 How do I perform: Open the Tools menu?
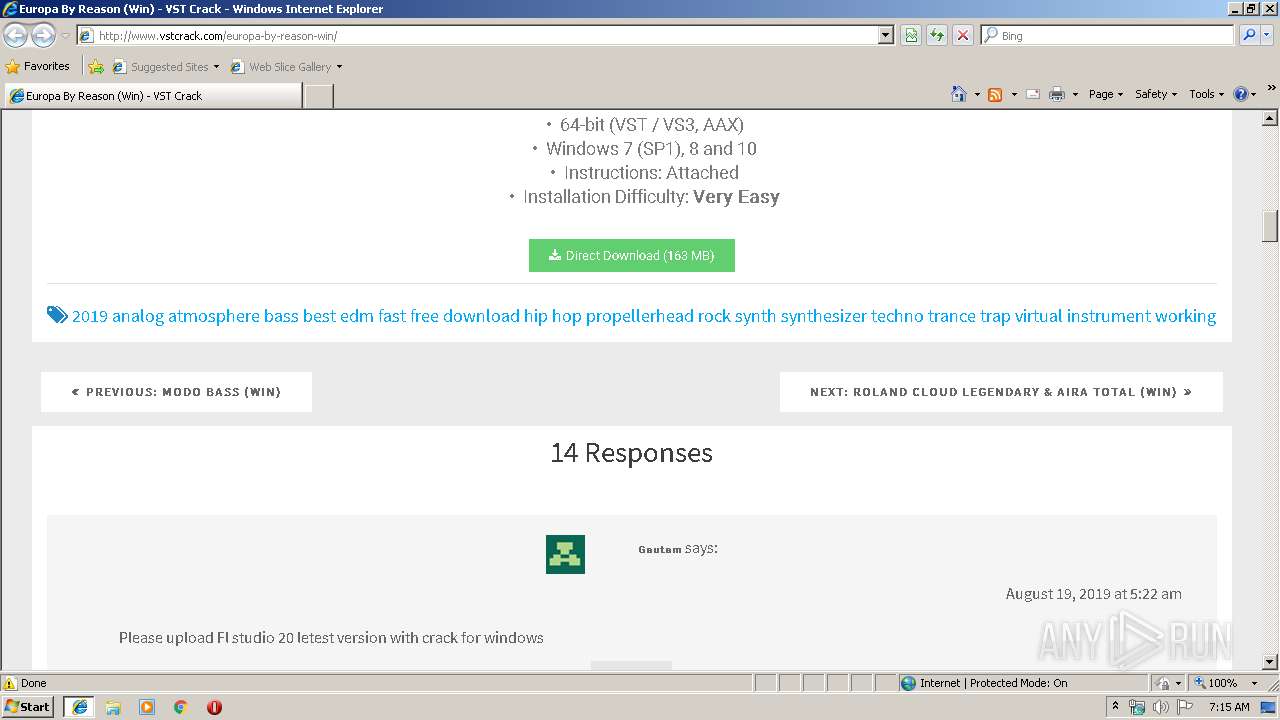1207,94
